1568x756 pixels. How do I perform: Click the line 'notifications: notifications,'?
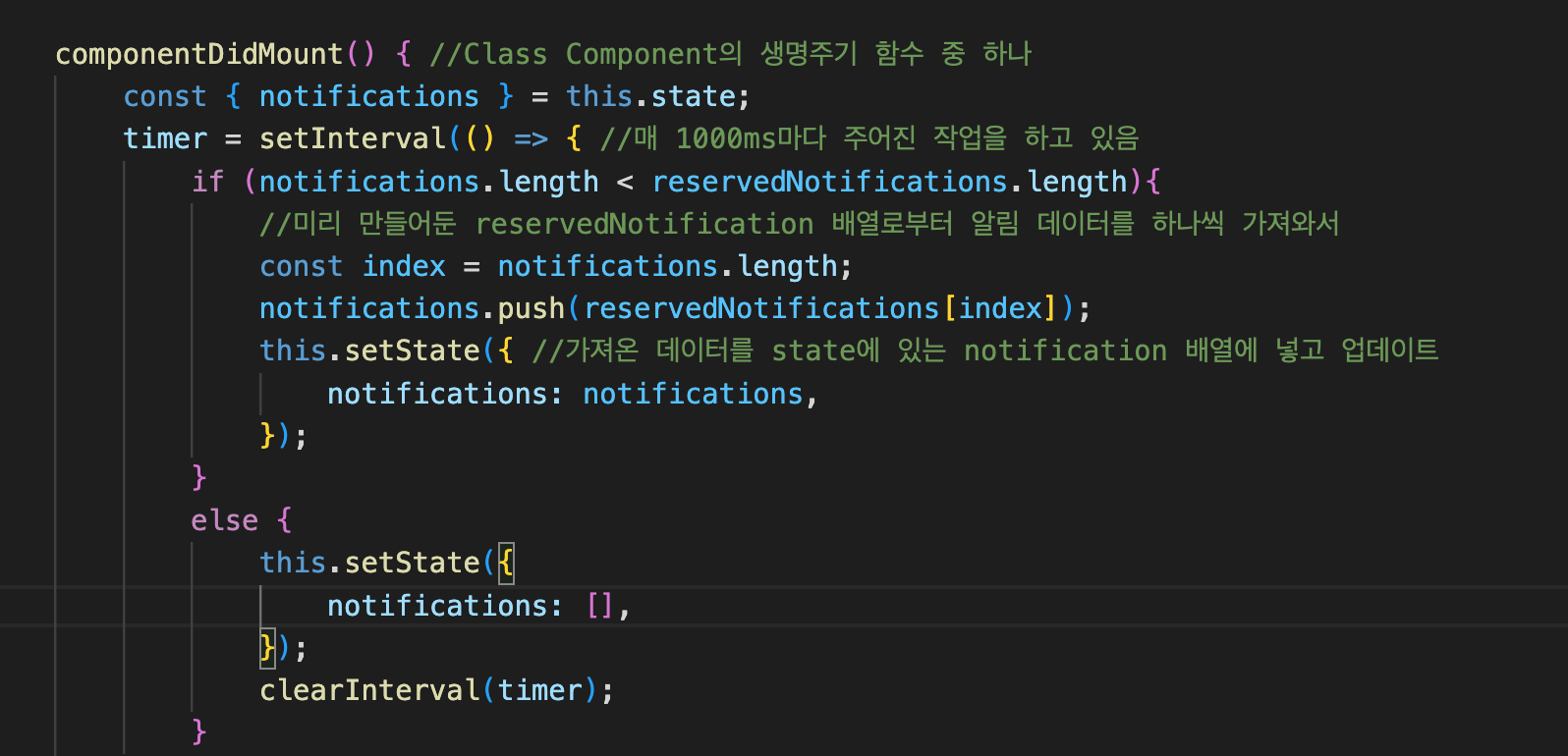point(573,394)
